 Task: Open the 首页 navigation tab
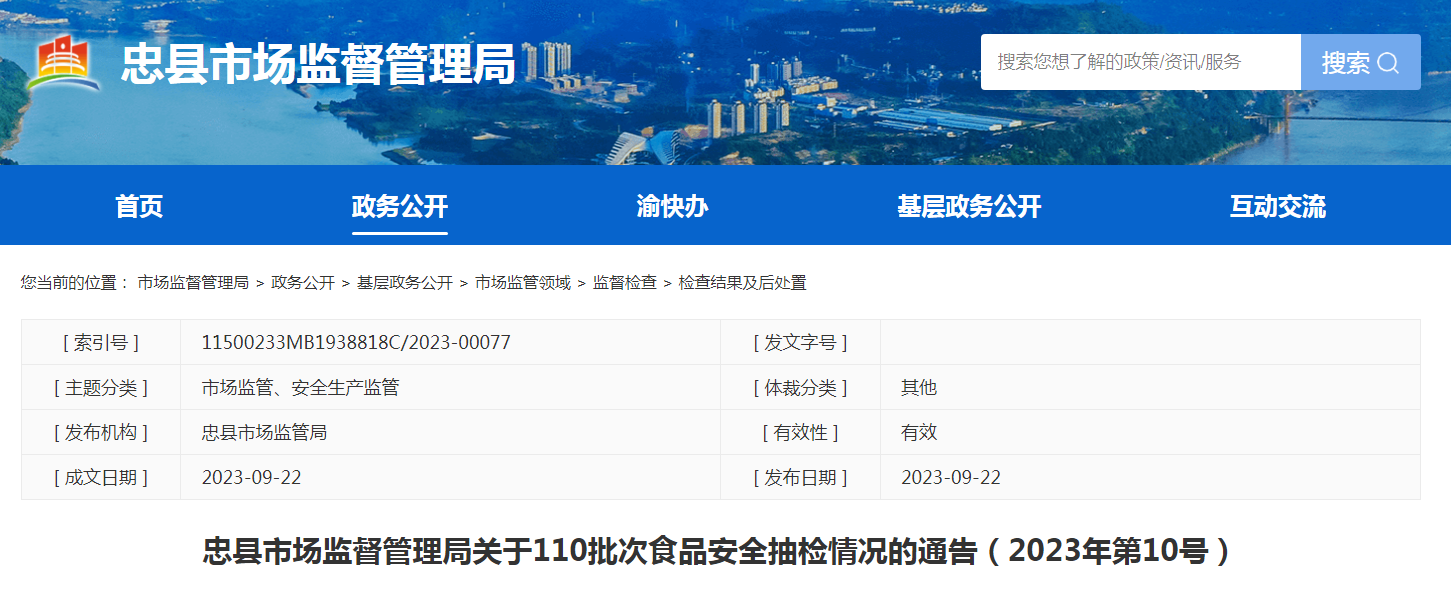point(139,207)
